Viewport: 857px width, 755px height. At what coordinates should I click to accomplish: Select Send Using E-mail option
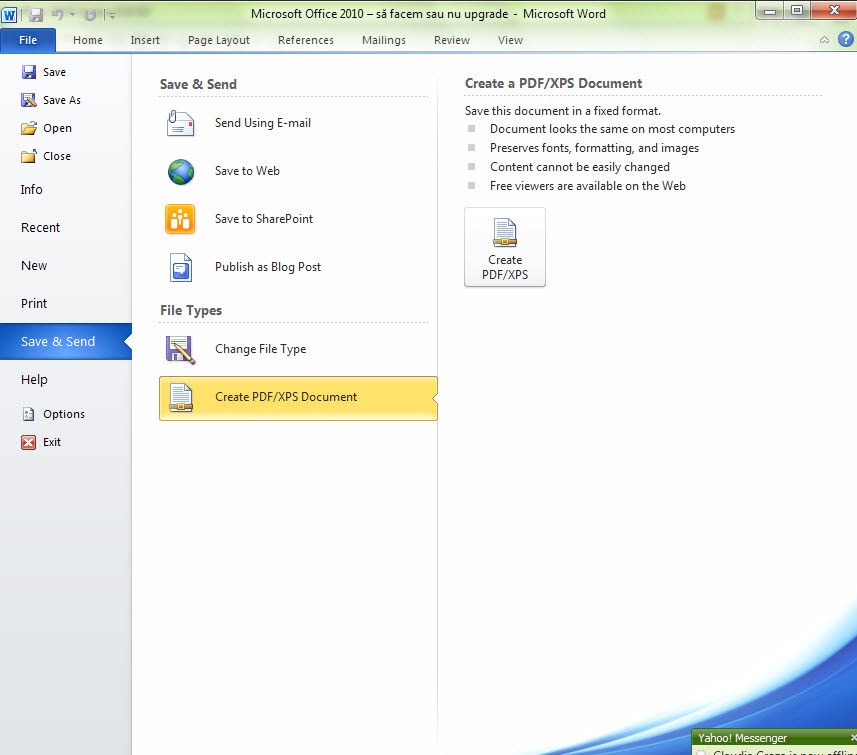298,123
